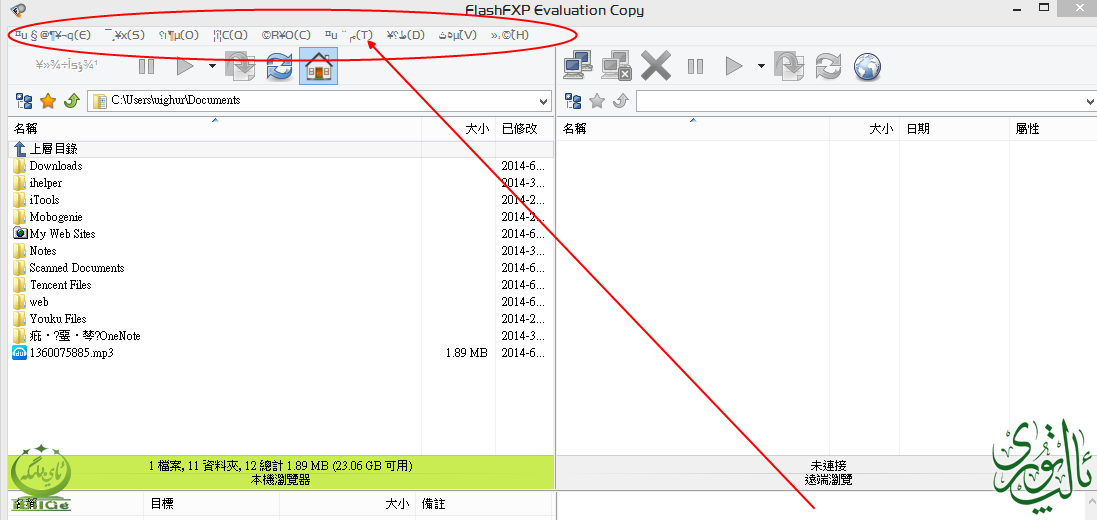This screenshot has height=520, width=1097.
Task: Click the 本機瀏覽器 status label
Action: [x=281, y=480]
